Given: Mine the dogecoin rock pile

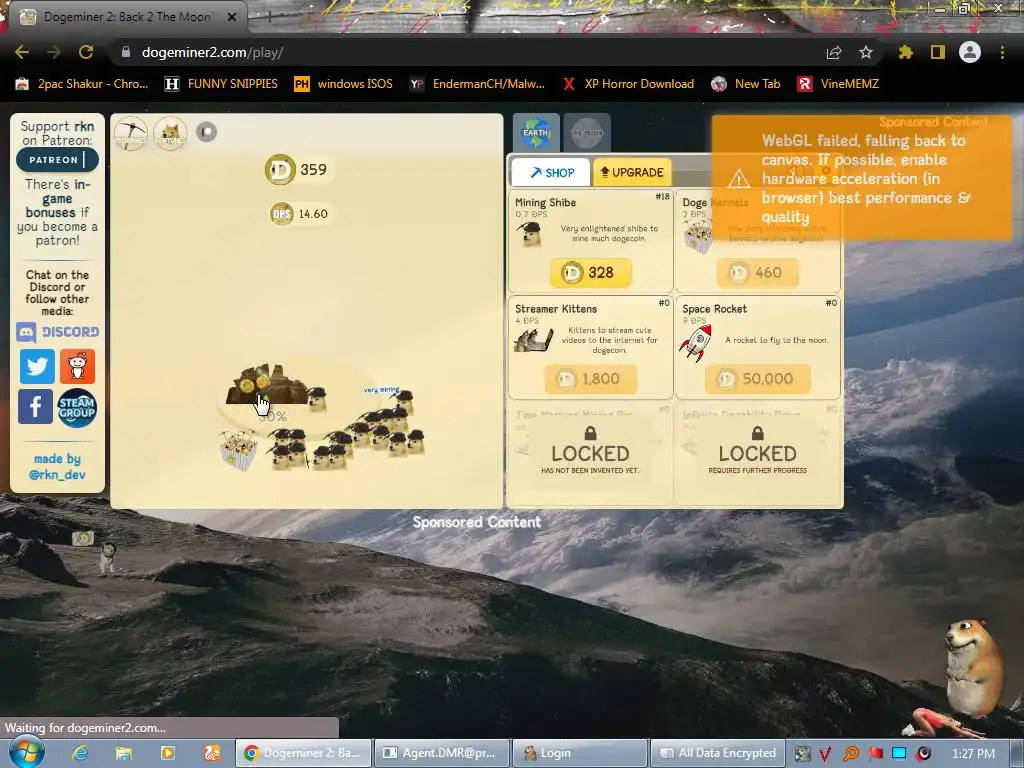Looking at the screenshot, I should (267, 385).
